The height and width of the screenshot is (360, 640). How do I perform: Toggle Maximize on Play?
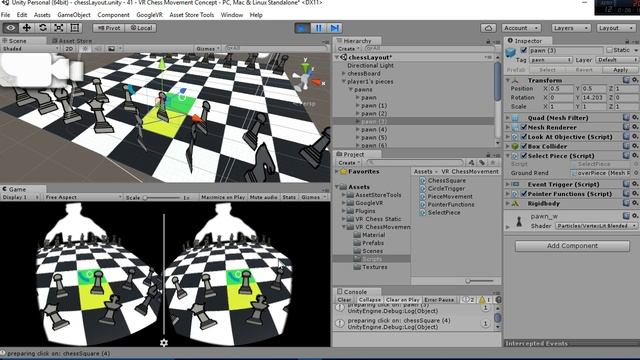[223, 197]
